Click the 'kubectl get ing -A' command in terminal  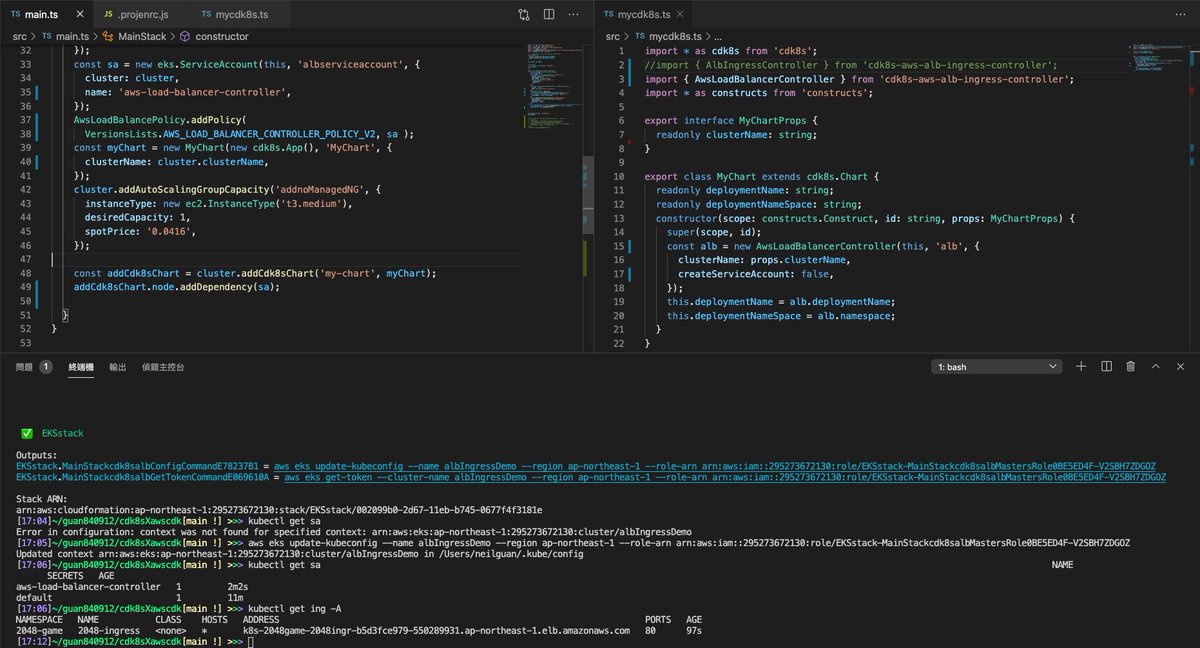pyautogui.click(x=294, y=608)
